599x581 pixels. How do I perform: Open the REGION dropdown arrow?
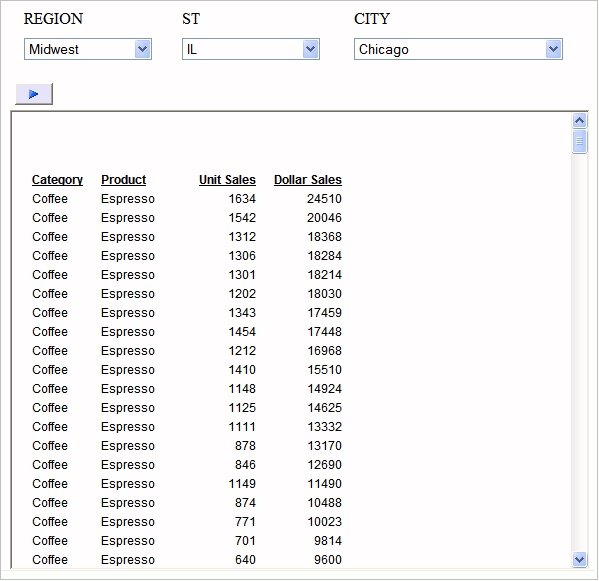coord(142,49)
